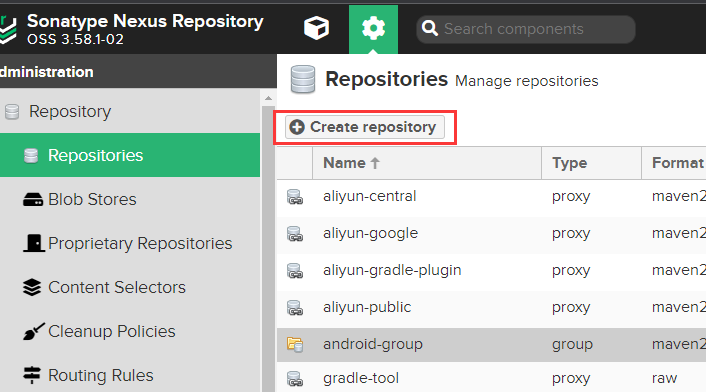
Task: Click the Routing Rules signpost icon
Action: [x=32, y=375]
